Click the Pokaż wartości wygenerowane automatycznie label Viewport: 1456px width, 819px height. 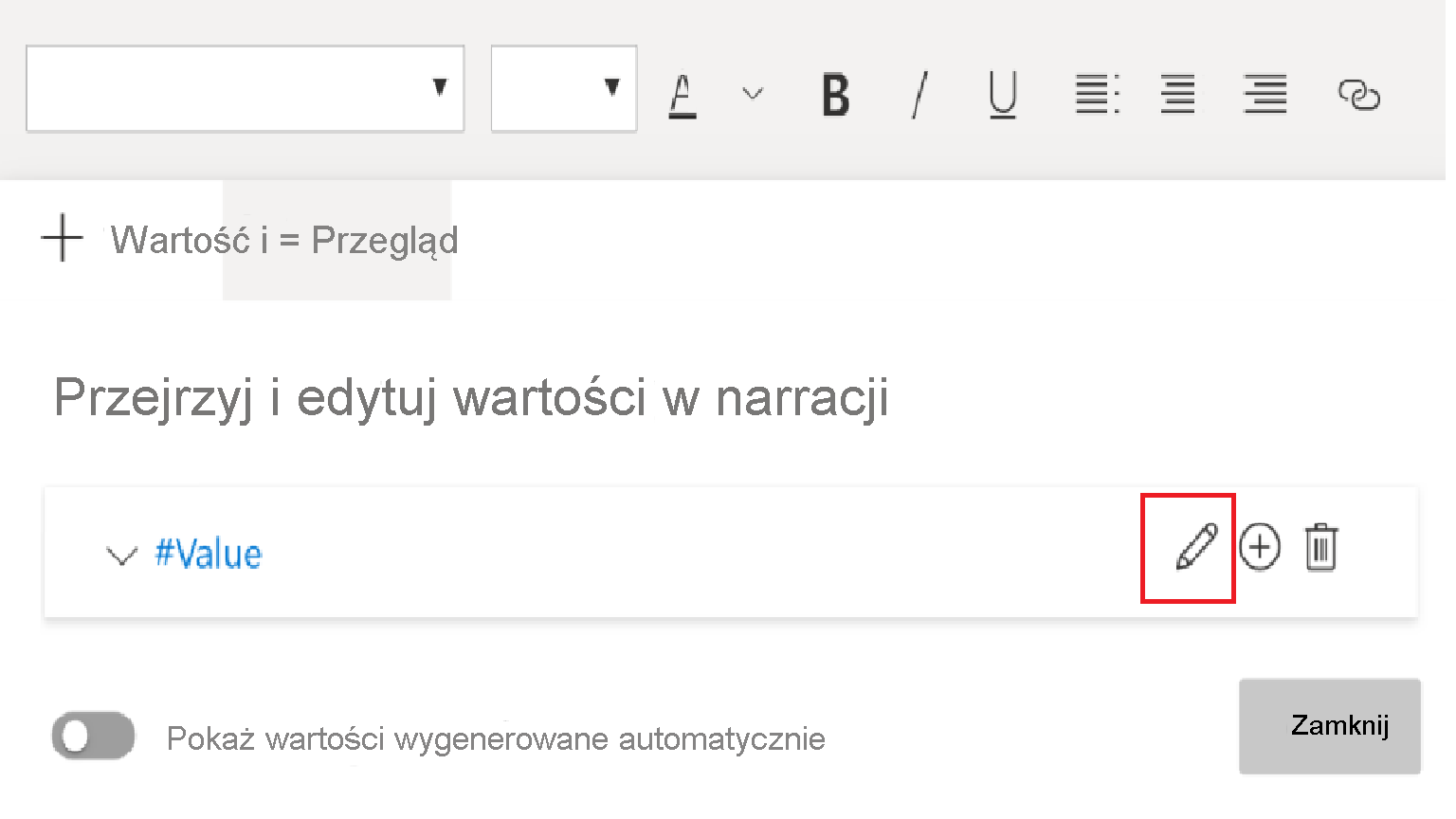[x=496, y=738]
